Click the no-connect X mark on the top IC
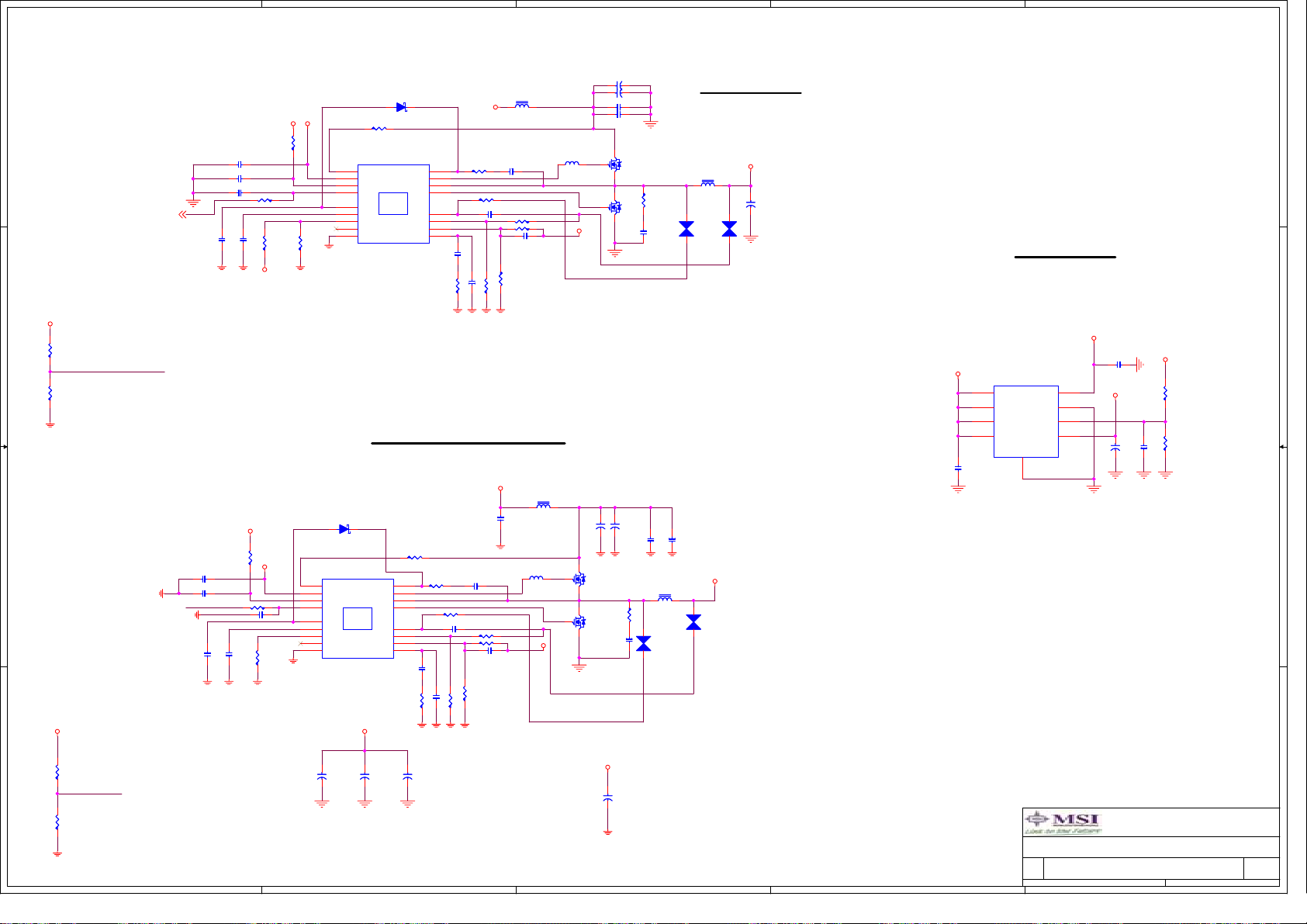 click(336, 229)
